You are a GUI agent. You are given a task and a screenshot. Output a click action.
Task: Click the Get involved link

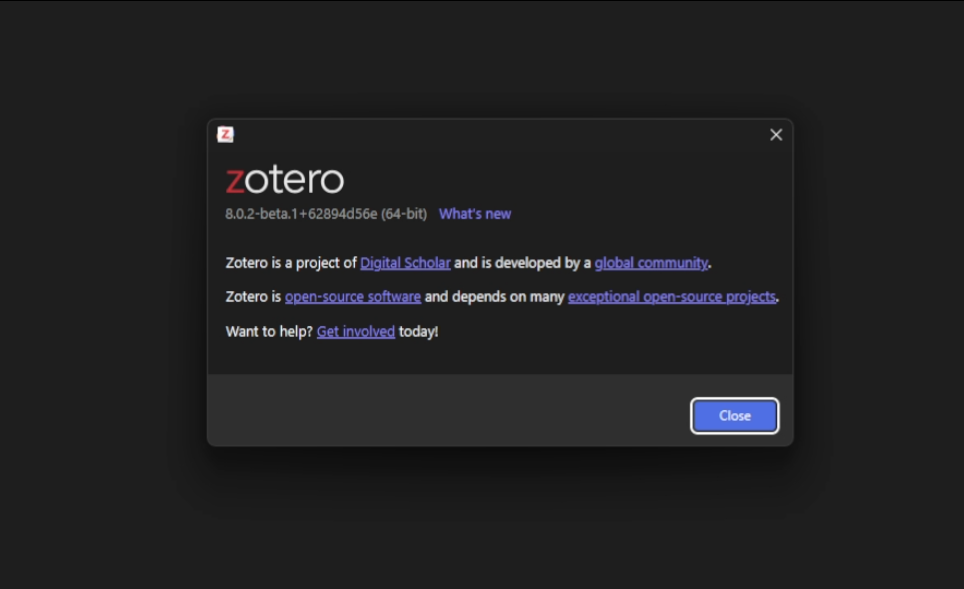pyautogui.click(x=356, y=331)
